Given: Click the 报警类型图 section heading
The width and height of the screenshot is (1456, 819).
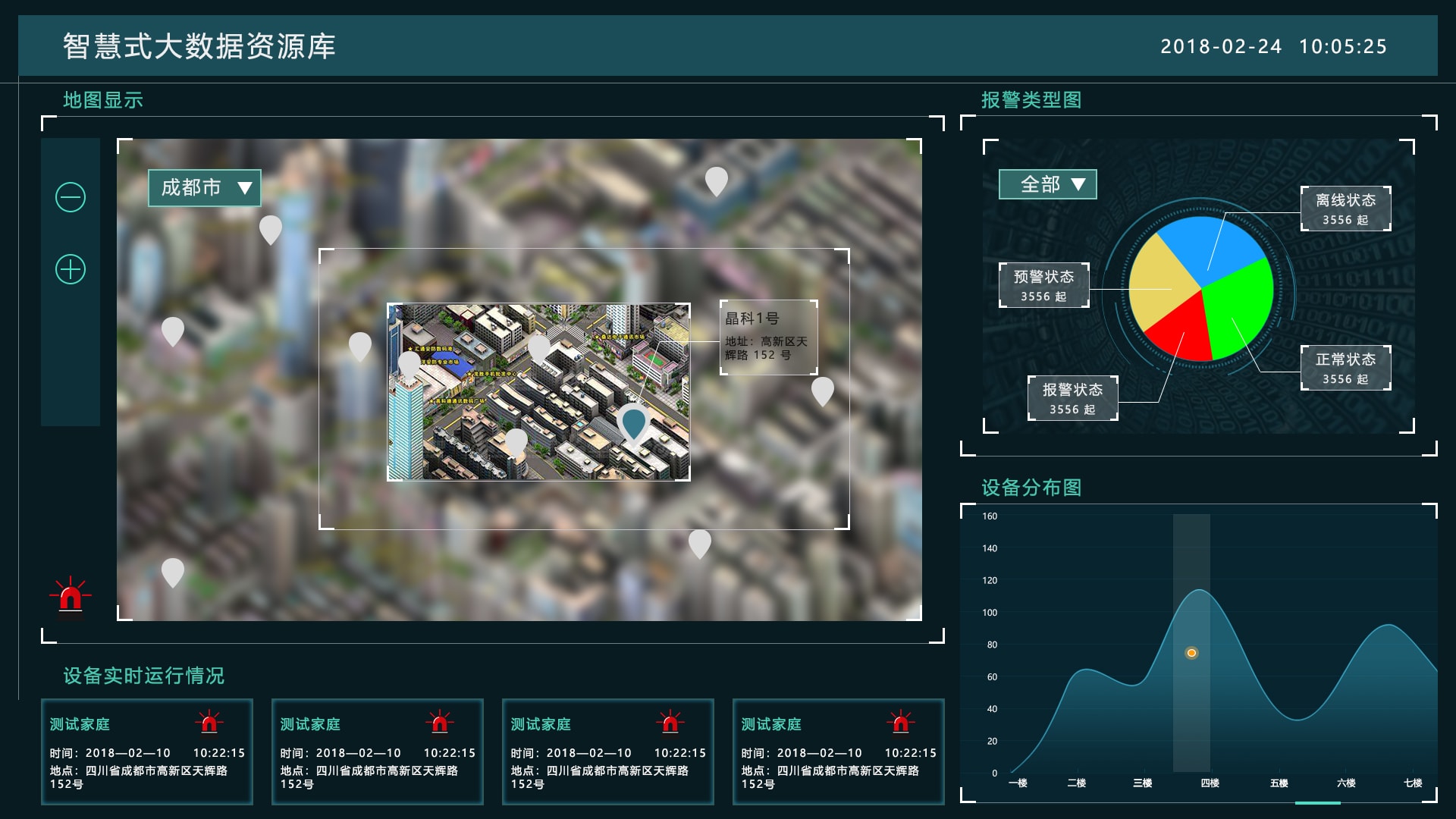Looking at the screenshot, I should coord(1031,100).
